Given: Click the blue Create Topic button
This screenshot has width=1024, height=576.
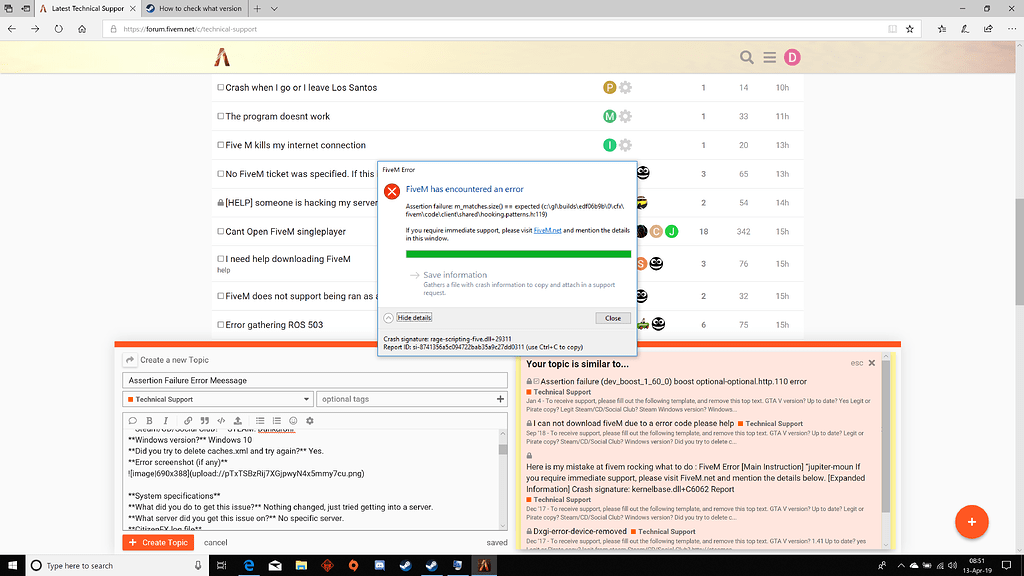Looking at the screenshot, I should coord(158,542).
